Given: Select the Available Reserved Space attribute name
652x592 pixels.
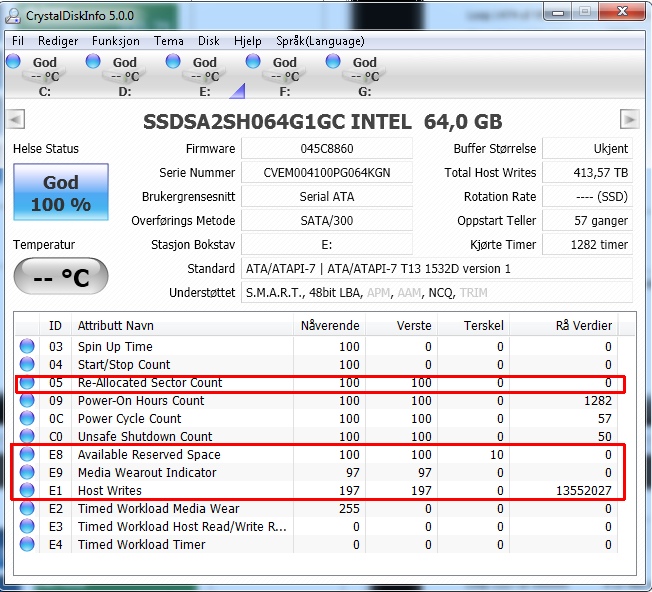Looking at the screenshot, I should point(149,454).
